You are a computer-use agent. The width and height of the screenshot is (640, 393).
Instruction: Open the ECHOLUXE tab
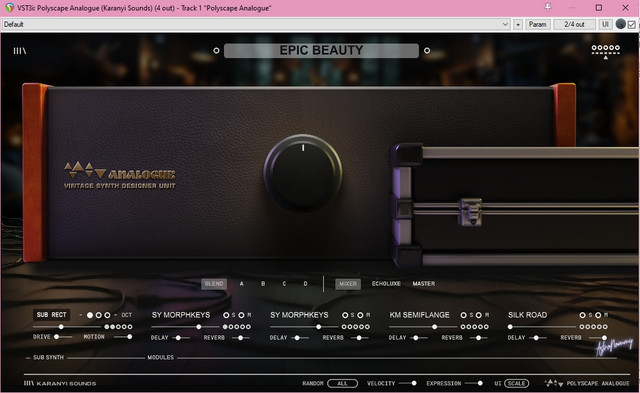386,284
